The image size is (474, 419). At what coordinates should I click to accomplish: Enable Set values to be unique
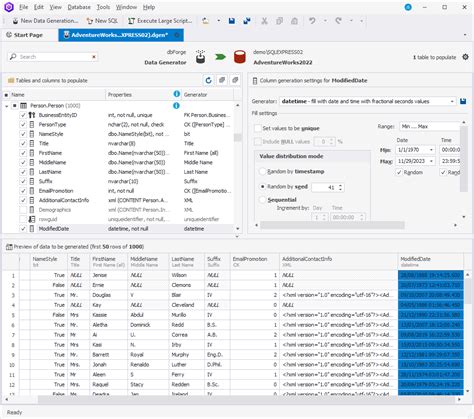(258, 128)
